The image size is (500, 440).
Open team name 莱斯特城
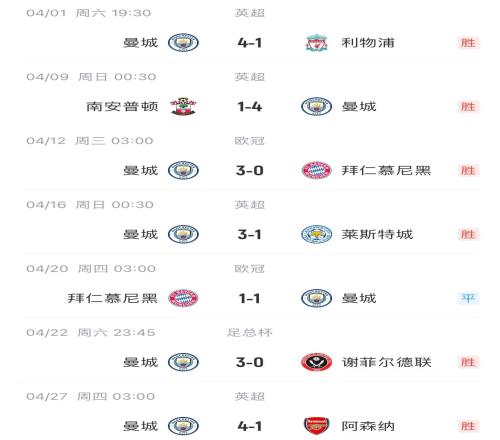click(x=377, y=234)
